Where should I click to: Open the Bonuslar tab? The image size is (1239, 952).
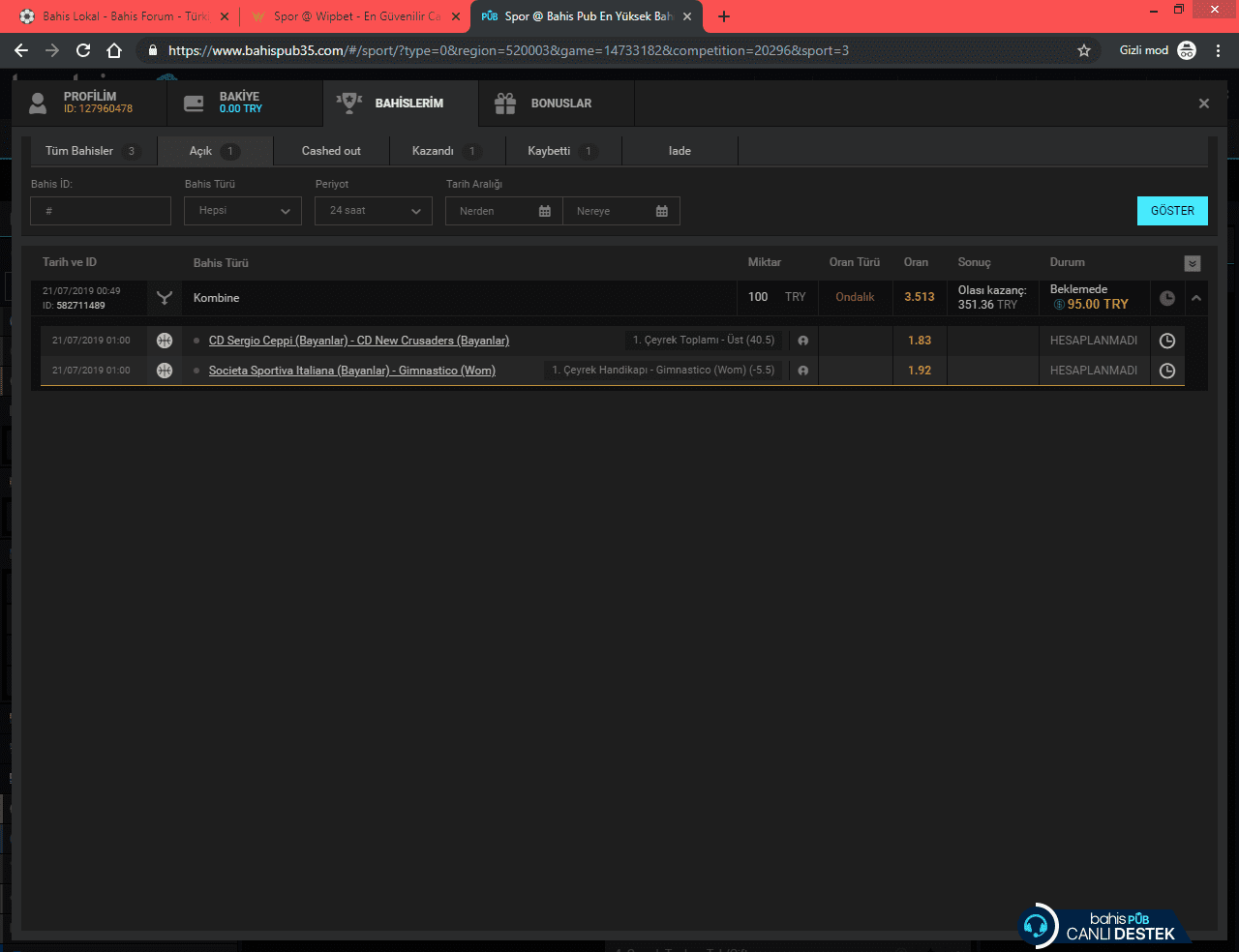click(x=557, y=103)
